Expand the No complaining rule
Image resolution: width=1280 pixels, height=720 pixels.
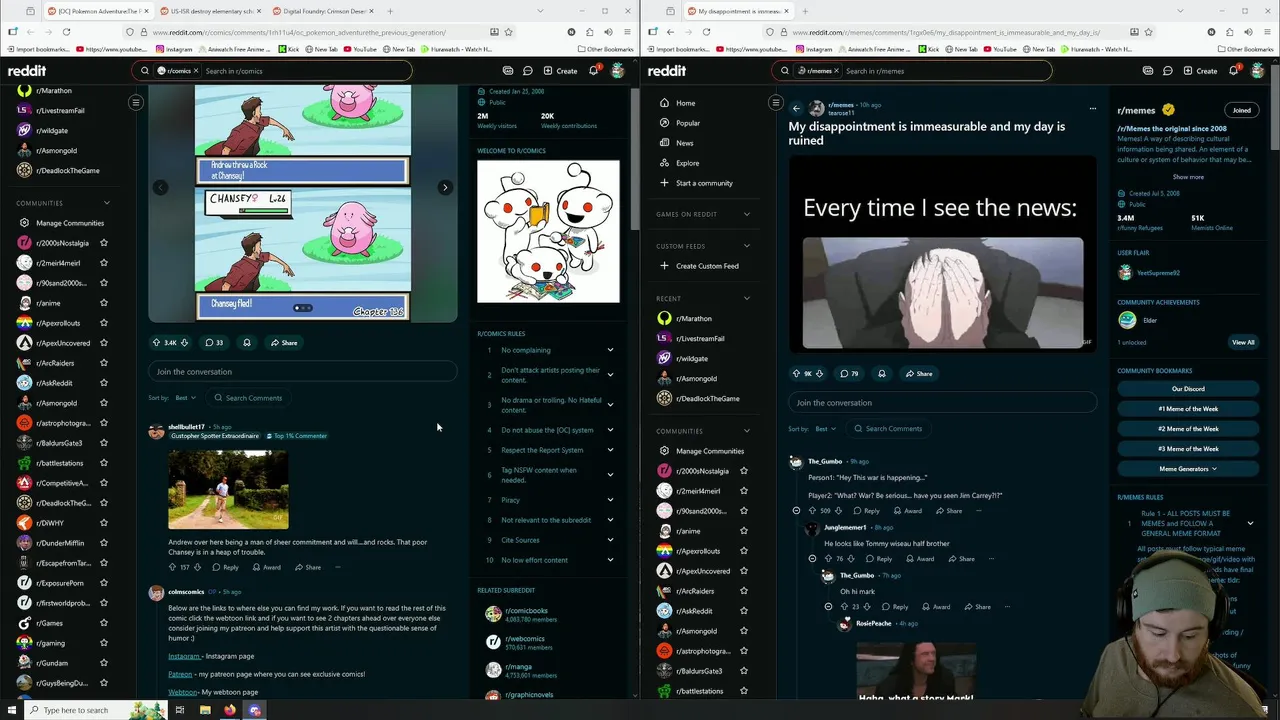tap(610, 350)
